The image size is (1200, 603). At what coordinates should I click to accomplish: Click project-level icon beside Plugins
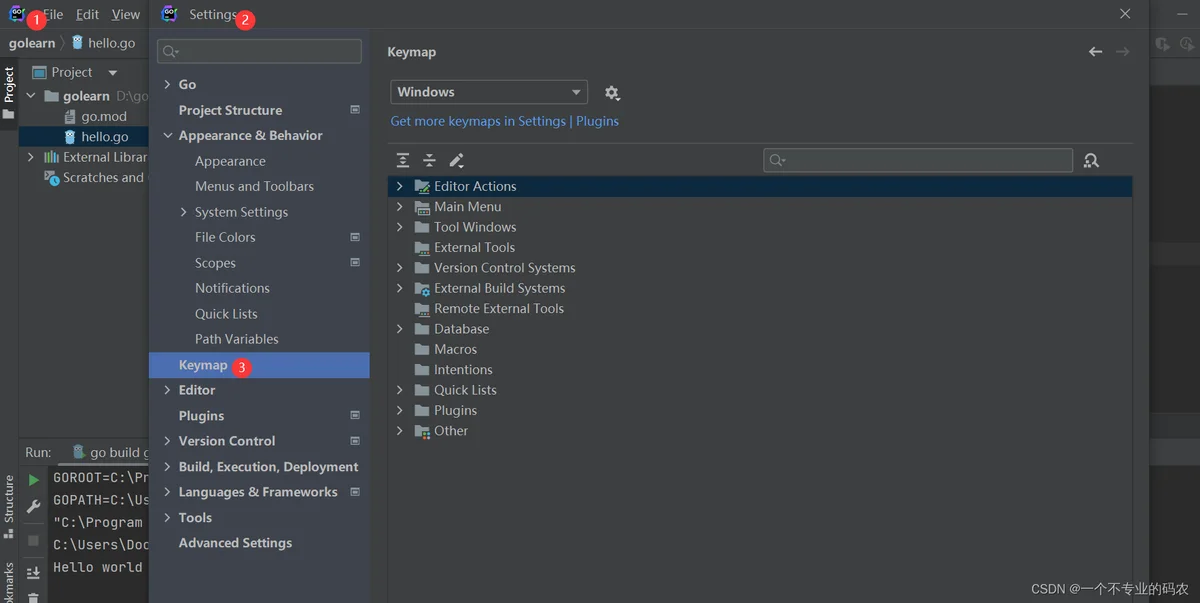(355, 415)
